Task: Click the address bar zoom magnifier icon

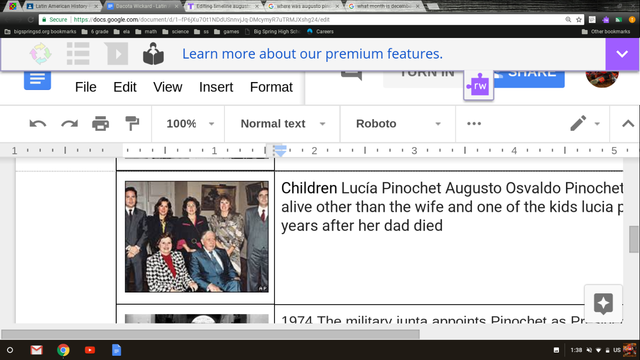Action: pos(568,20)
